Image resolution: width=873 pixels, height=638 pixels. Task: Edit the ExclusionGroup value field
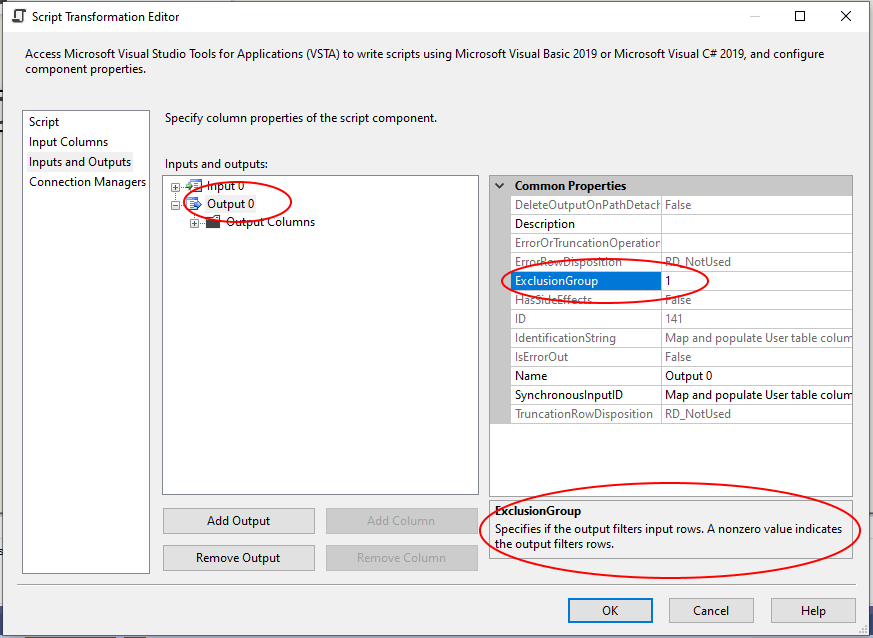point(757,281)
